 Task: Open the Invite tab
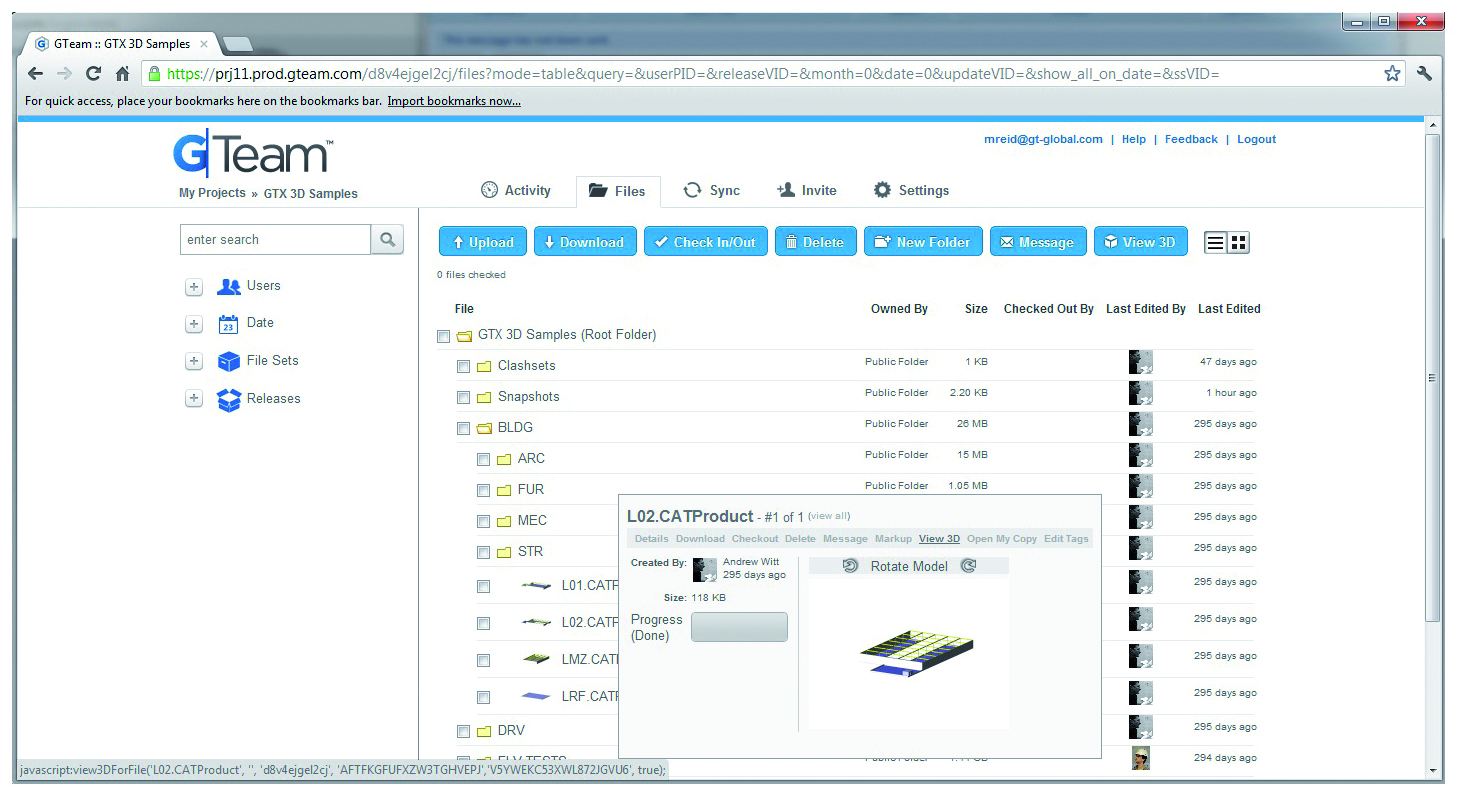point(807,191)
